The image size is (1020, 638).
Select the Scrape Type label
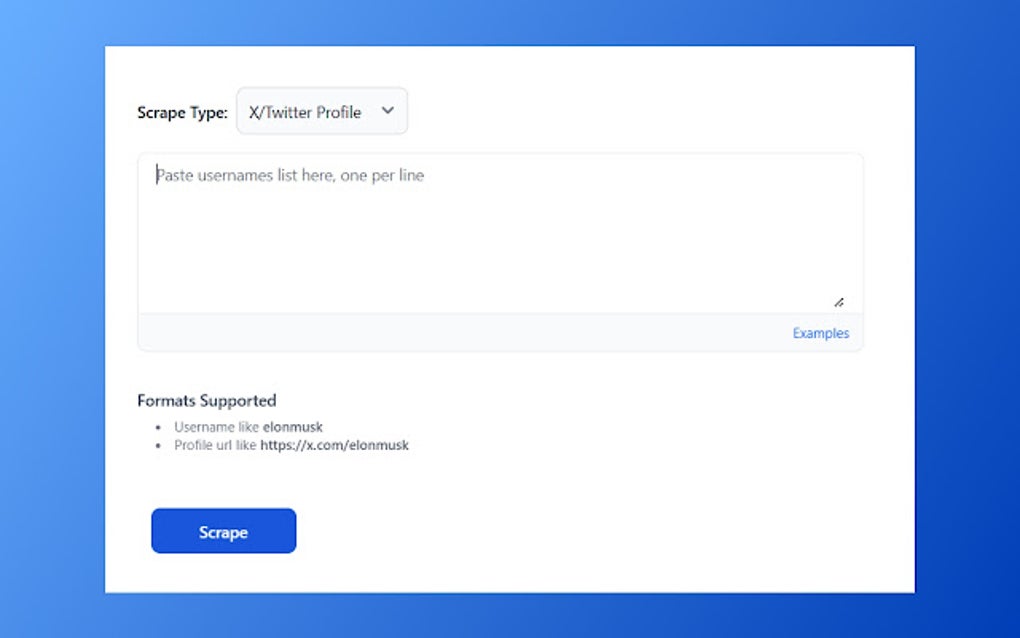tap(182, 113)
